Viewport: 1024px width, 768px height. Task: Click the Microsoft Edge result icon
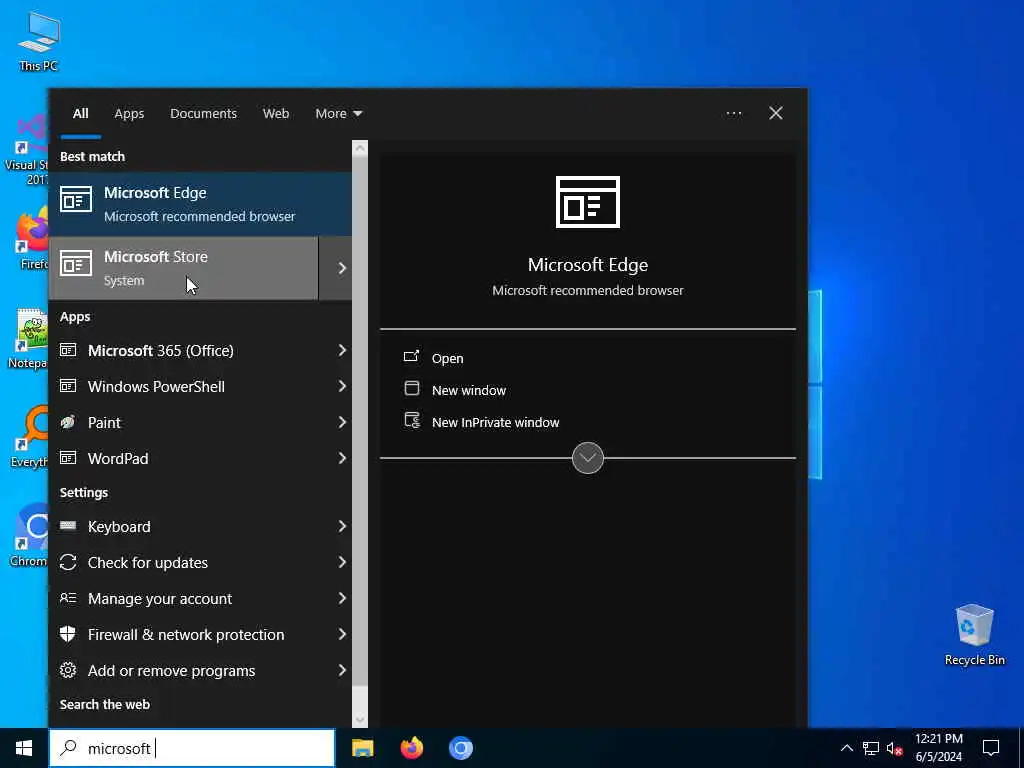76,199
